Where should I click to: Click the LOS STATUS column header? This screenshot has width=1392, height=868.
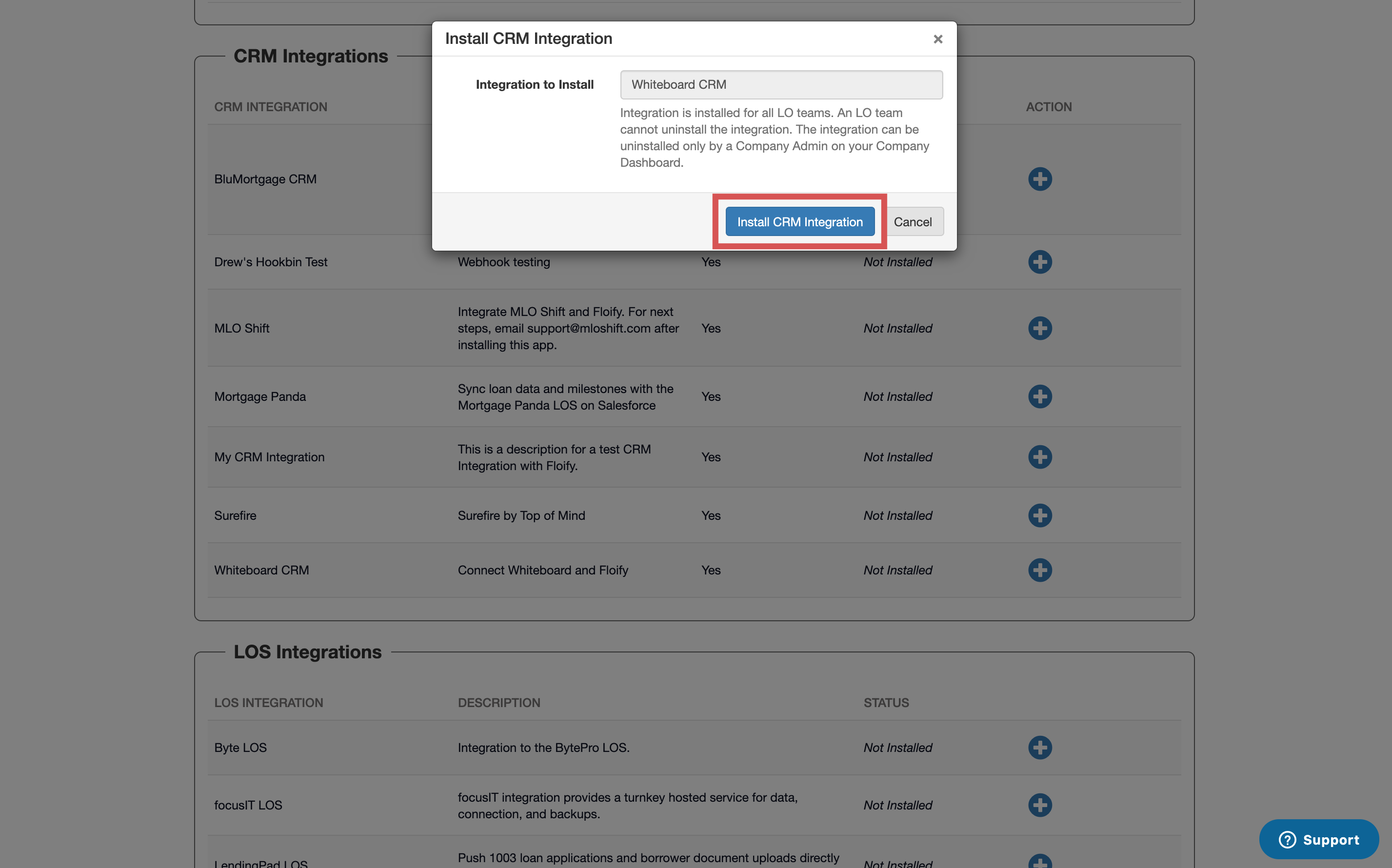[x=886, y=703]
